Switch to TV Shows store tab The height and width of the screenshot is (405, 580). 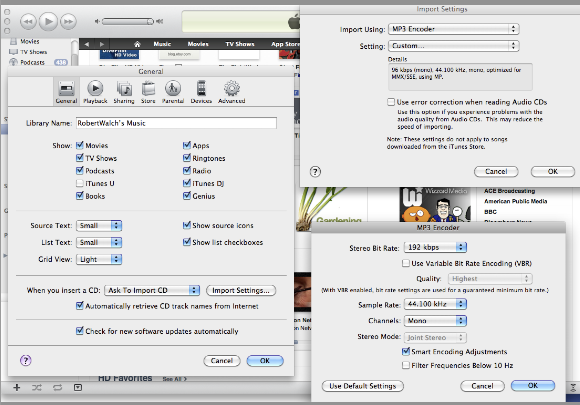(x=240, y=44)
